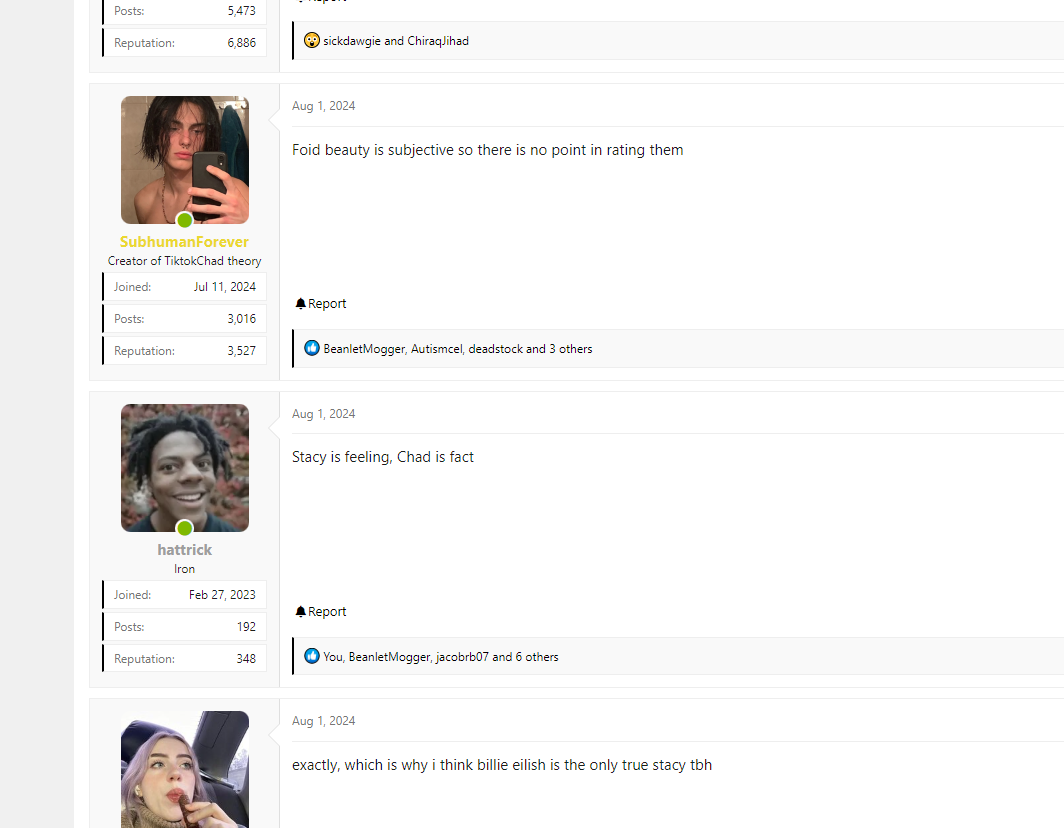Click hattrick's post count 192

(246, 627)
